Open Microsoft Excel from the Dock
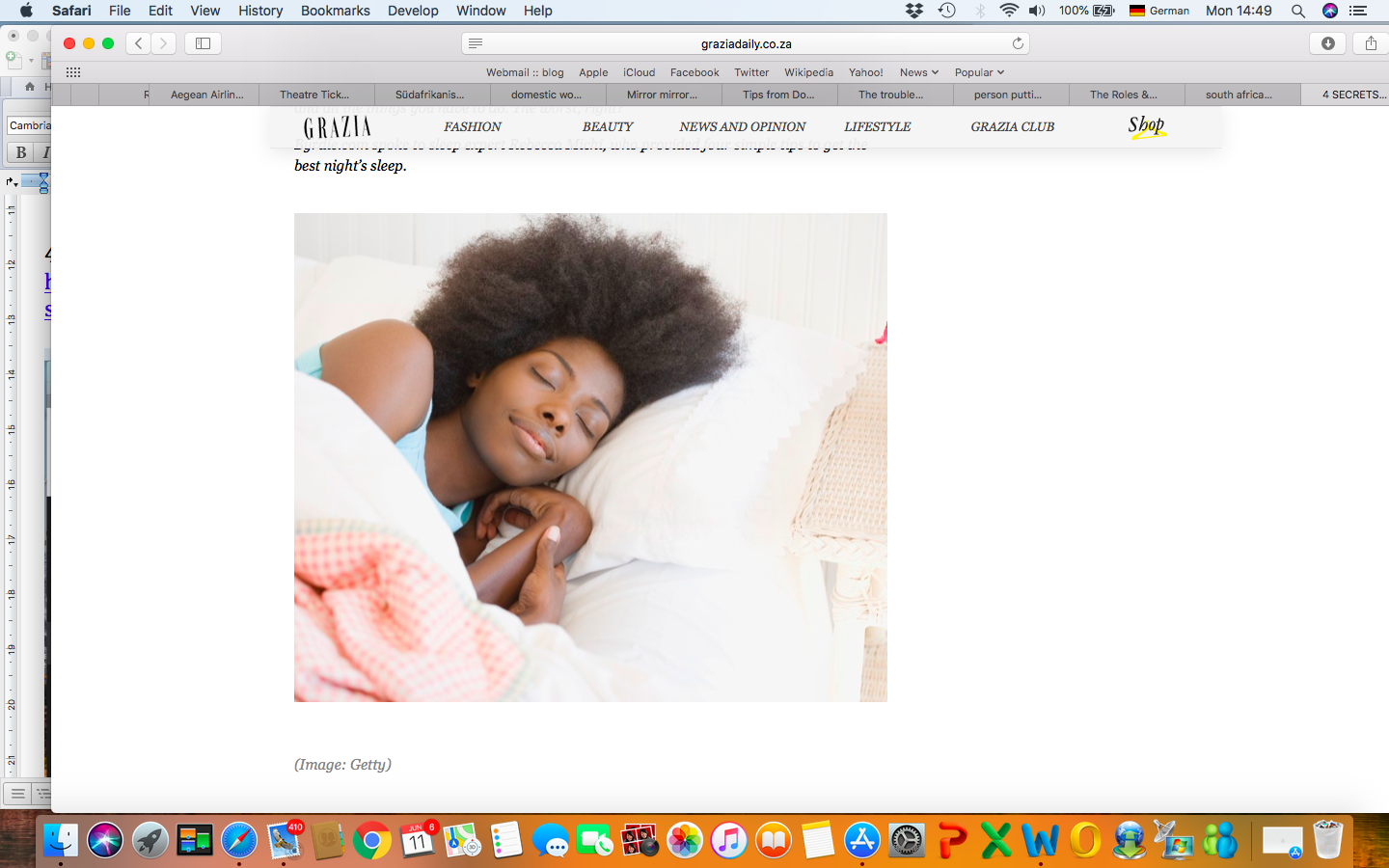This screenshot has width=1389, height=868. coord(996,840)
